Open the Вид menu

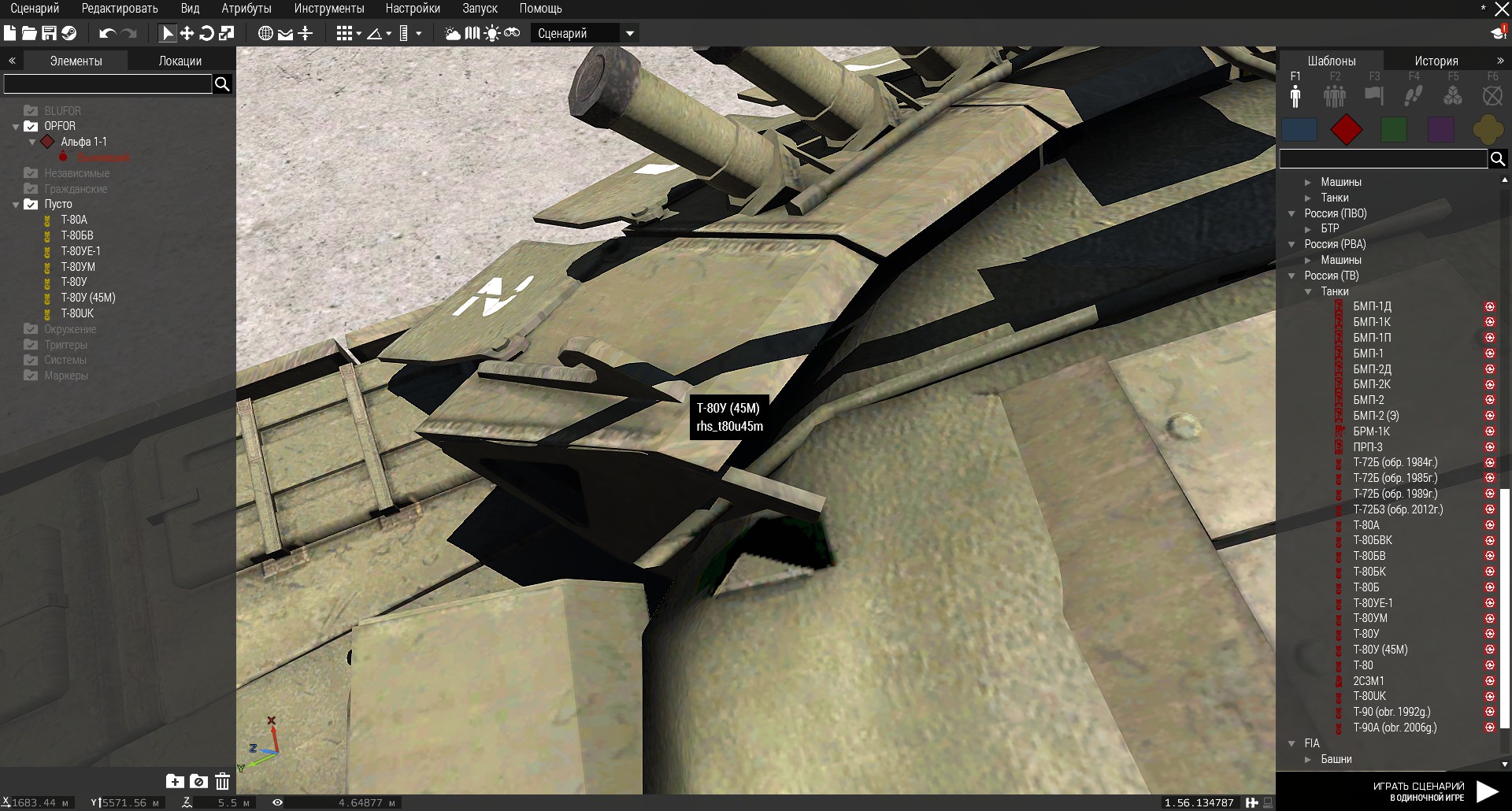click(190, 9)
